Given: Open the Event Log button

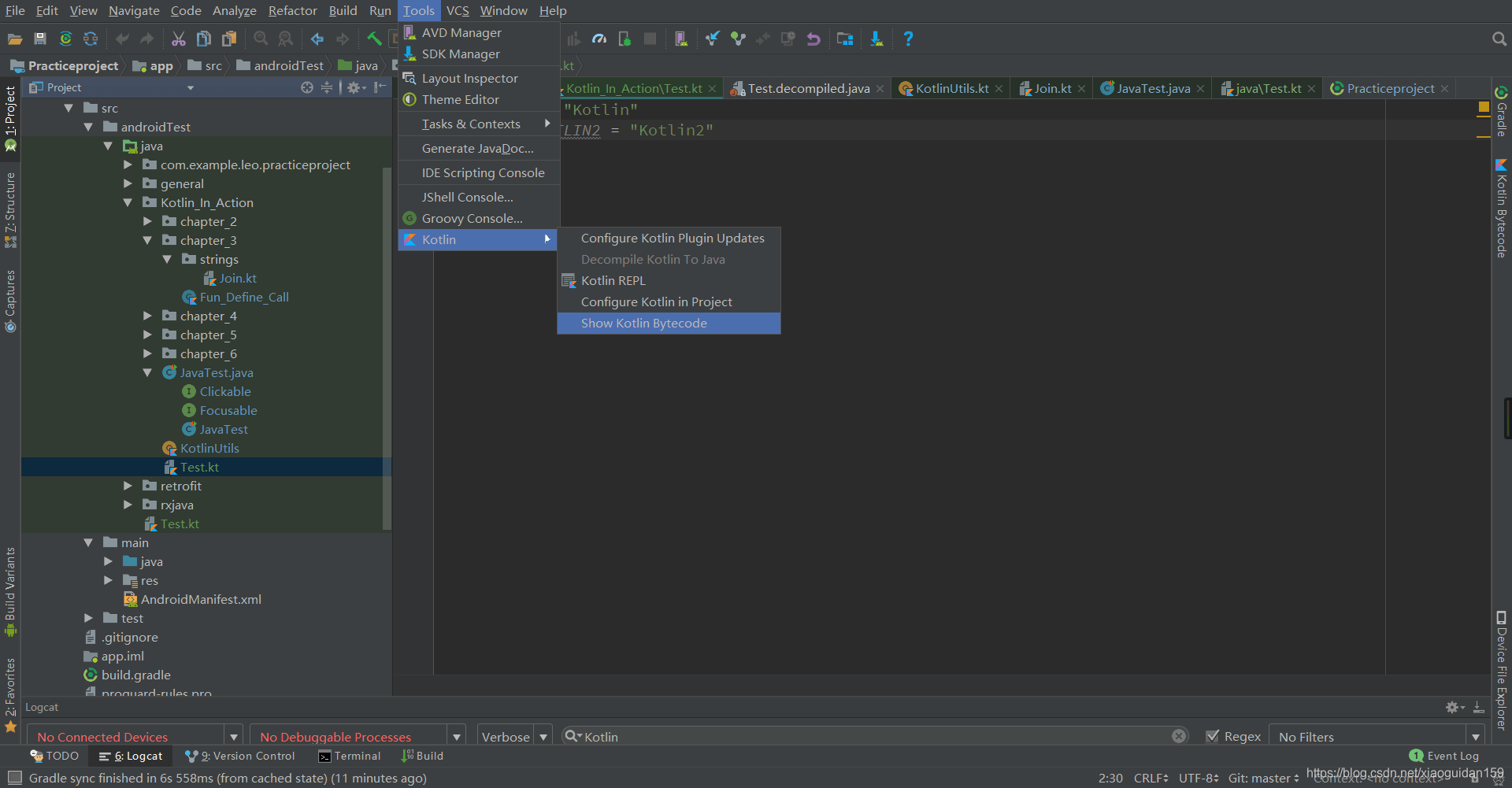Looking at the screenshot, I should [x=1444, y=756].
